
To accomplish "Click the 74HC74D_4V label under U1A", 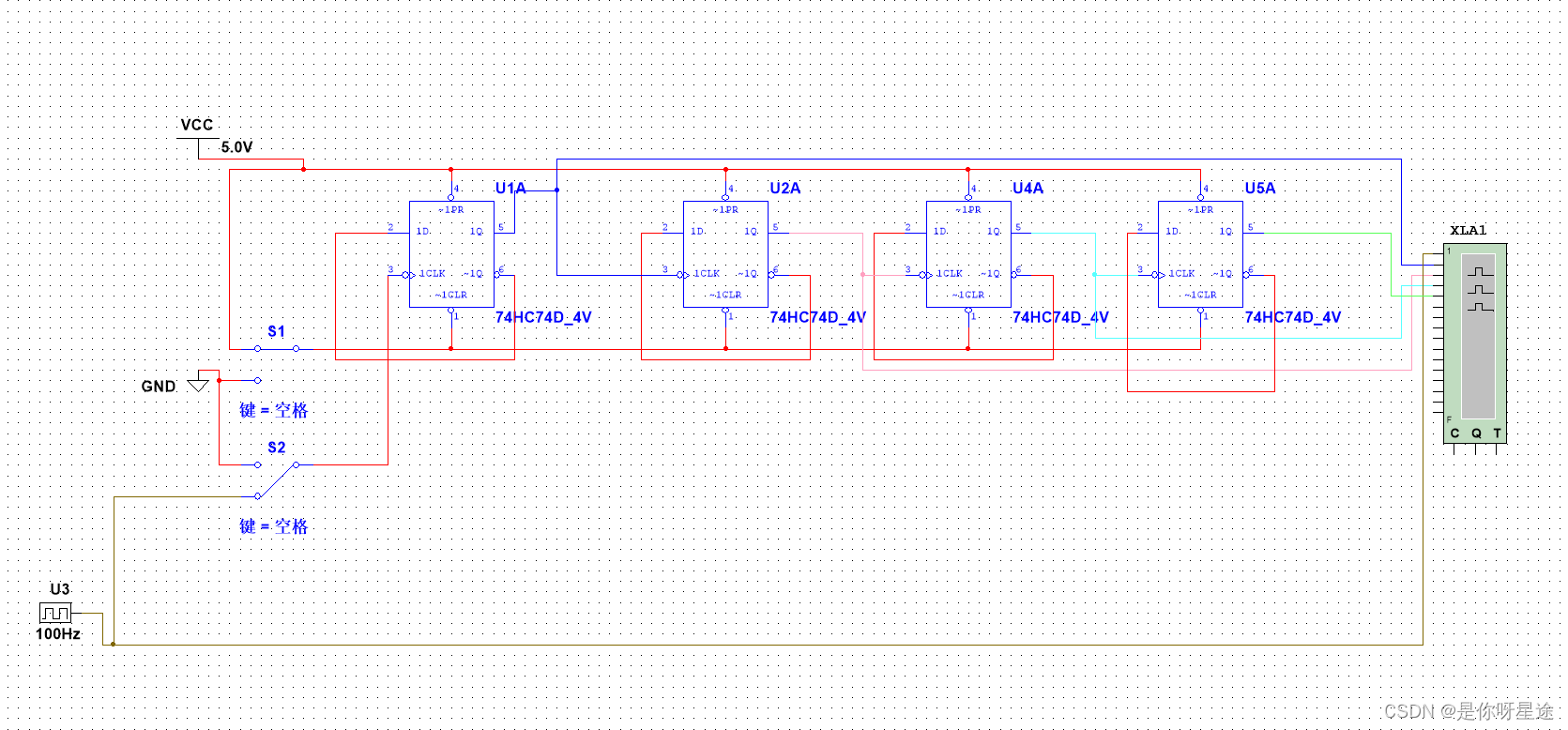I will click(543, 317).
